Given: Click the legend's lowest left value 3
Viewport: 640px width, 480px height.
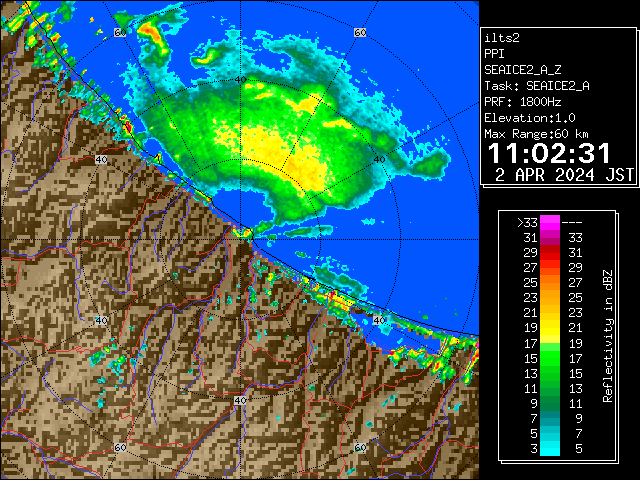Looking at the screenshot, I should pyautogui.click(x=534, y=449).
